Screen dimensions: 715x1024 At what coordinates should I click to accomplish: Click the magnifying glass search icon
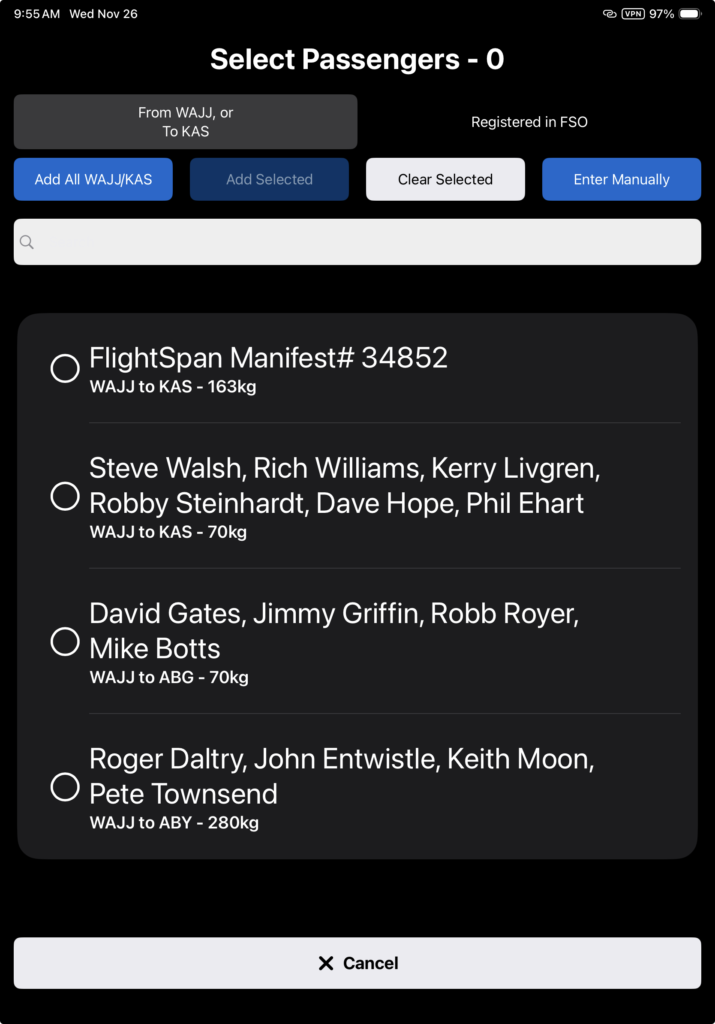point(27,242)
